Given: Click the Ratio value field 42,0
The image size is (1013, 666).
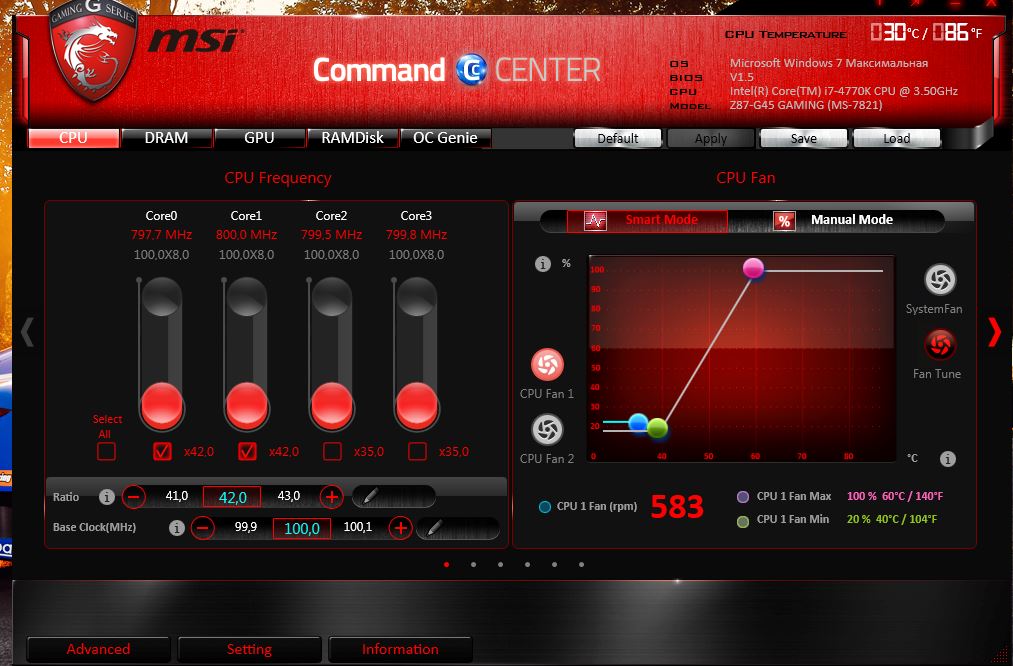Looking at the screenshot, I should [x=232, y=497].
